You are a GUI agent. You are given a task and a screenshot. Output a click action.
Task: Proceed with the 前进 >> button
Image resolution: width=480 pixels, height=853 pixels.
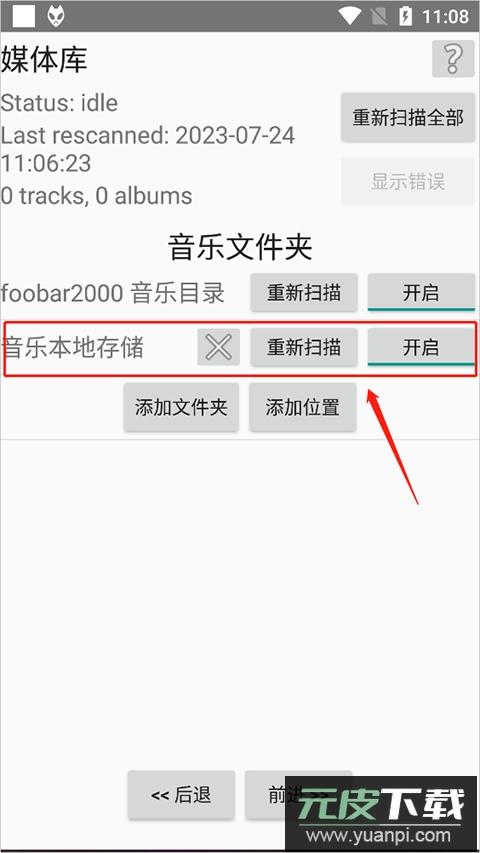[298, 795]
